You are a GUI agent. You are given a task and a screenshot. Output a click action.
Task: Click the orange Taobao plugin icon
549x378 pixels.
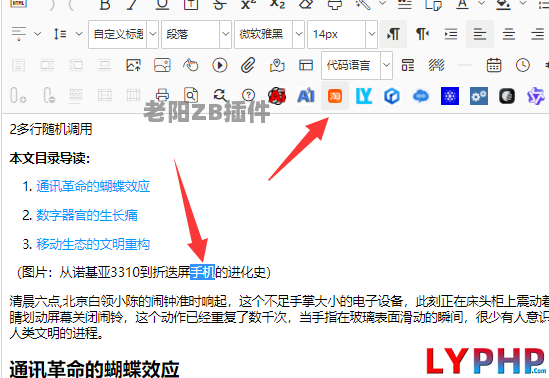[335, 96]
